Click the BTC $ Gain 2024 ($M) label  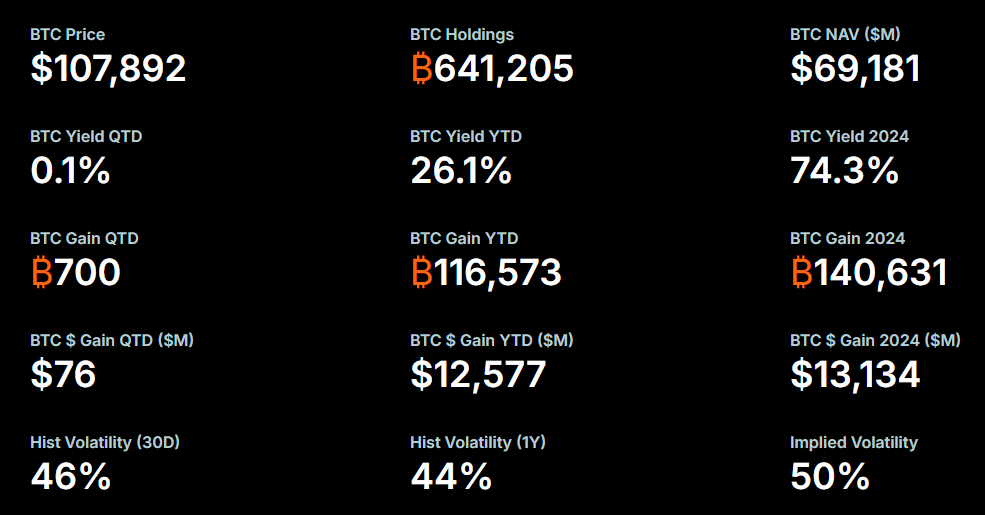[875, 341]
